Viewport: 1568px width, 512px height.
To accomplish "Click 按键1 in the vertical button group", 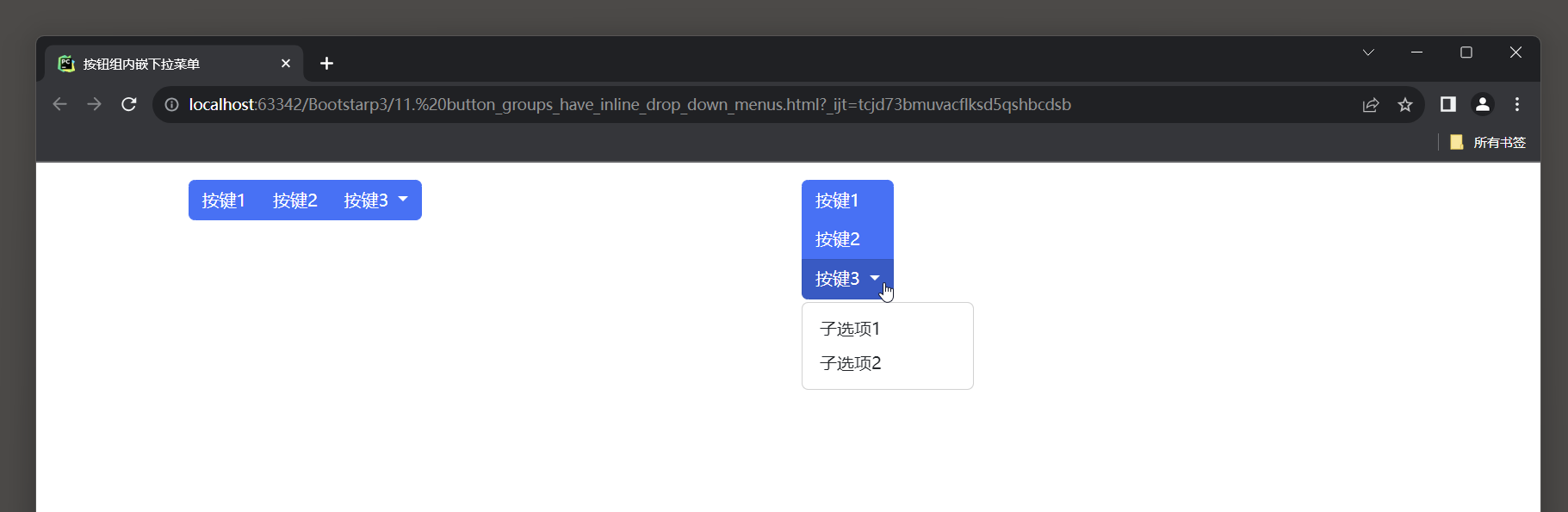I will coord(847,200).
